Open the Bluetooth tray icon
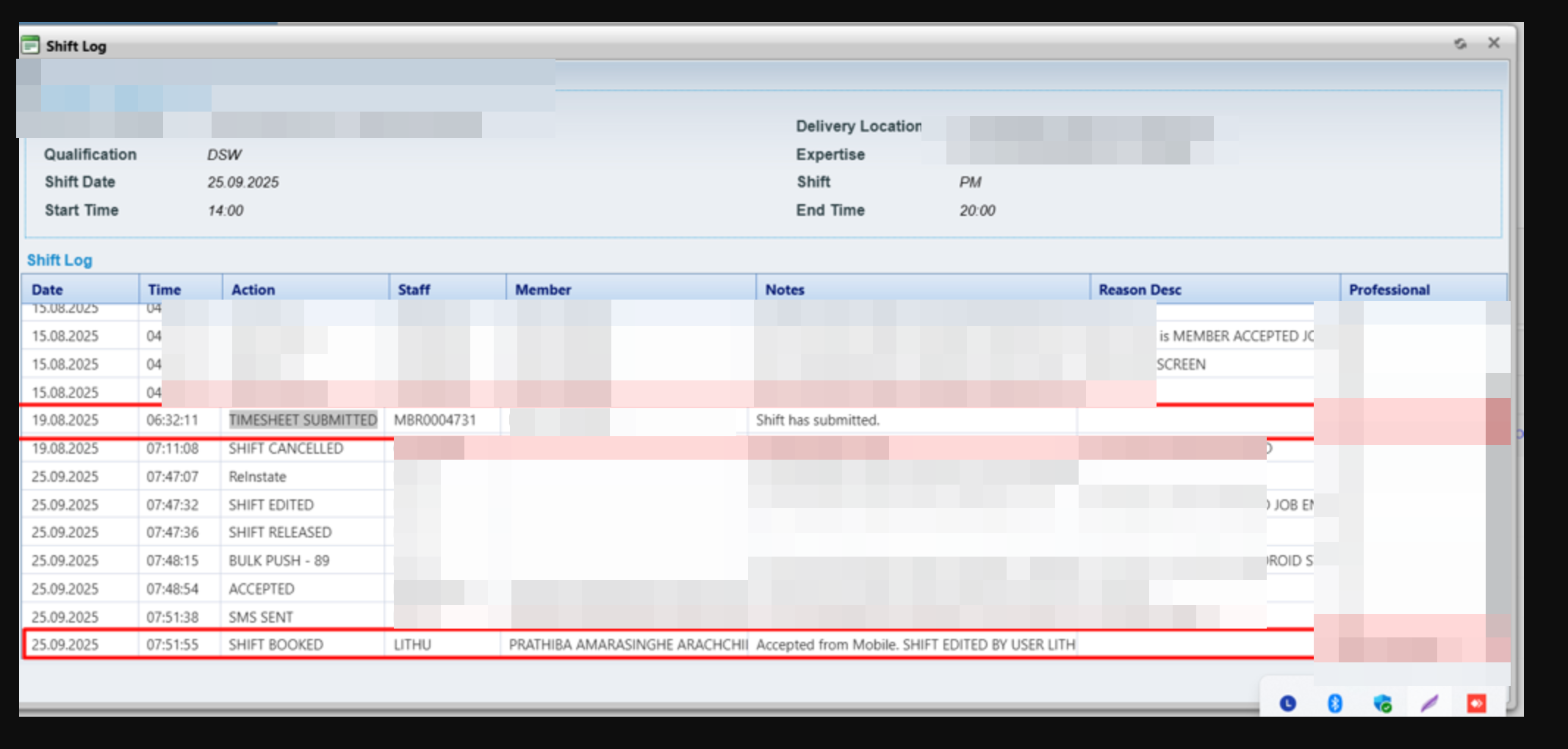1568x749 pixels. pos(1335,703)
